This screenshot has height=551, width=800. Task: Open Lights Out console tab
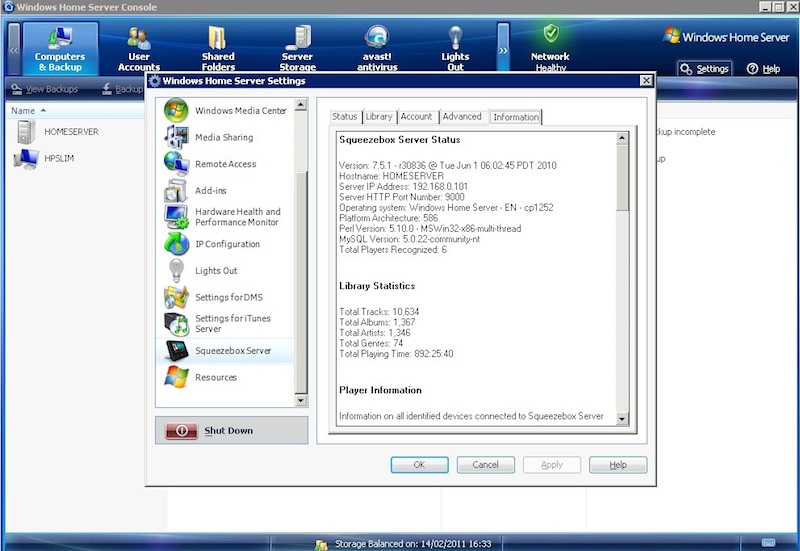(455, 49)
